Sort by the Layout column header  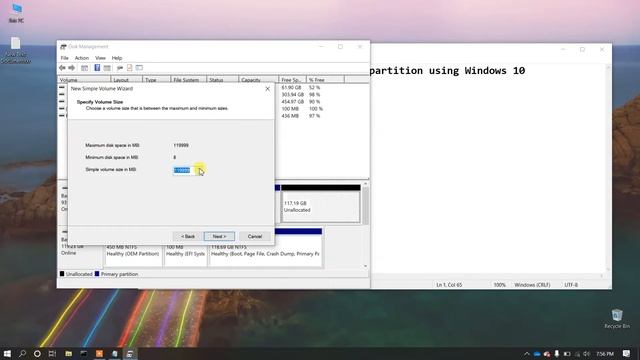click(x=126, y=80)
